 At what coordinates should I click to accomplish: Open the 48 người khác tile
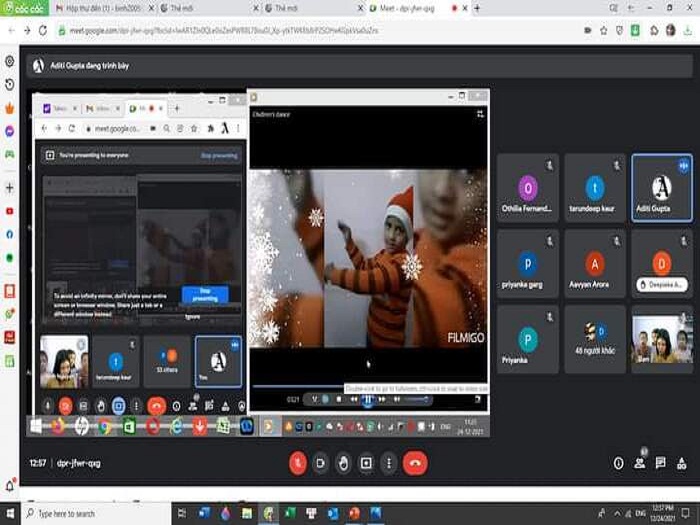tap(595, 339)
